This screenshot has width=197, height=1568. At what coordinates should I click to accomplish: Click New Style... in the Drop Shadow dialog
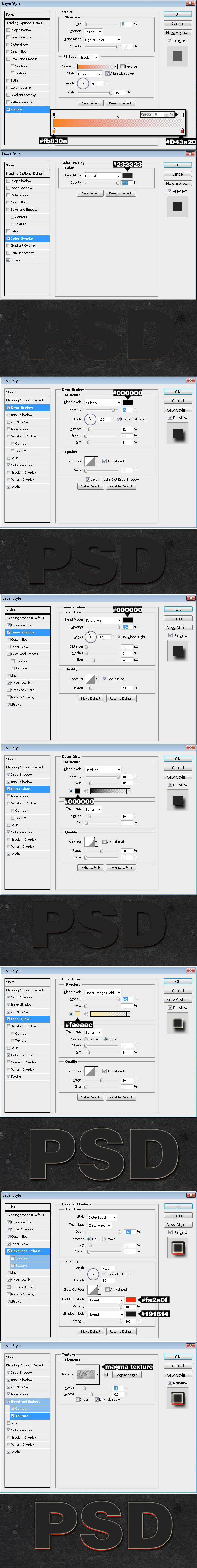178,410
